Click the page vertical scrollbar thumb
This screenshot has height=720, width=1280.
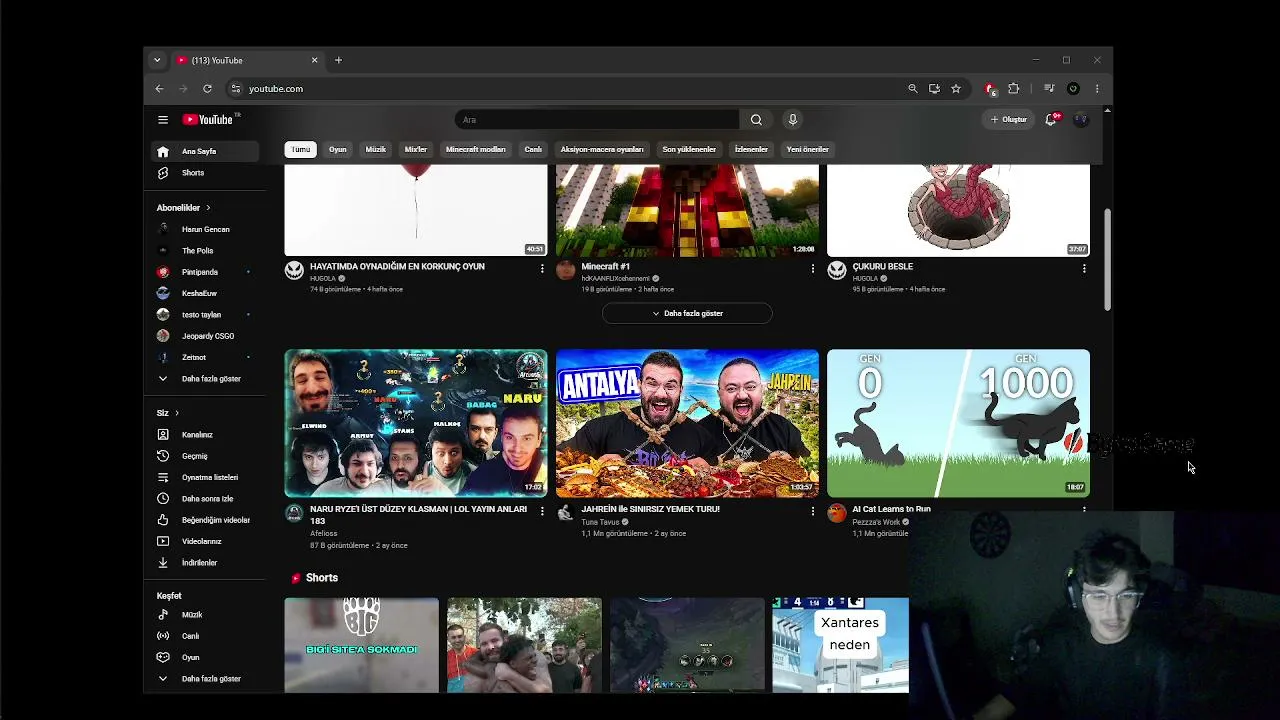pos(1107,258)
